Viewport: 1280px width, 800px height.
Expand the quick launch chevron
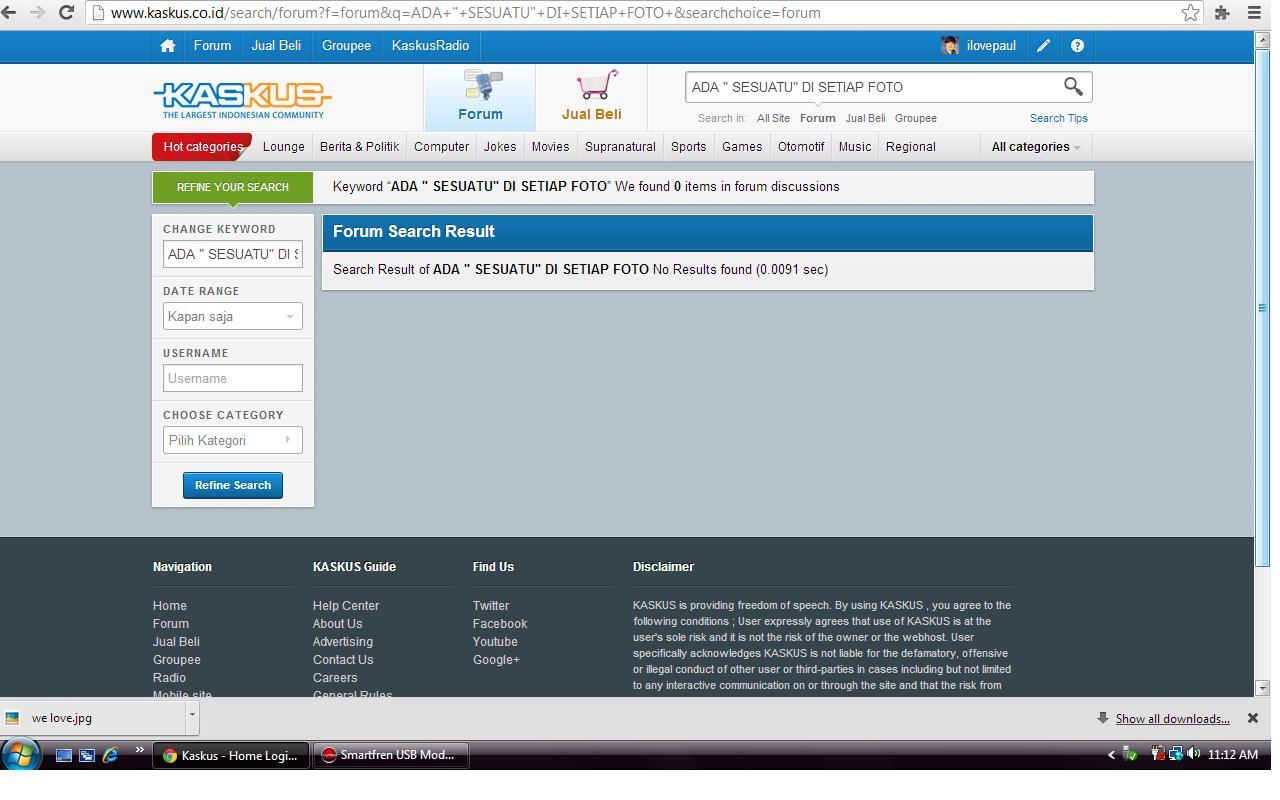pyautogui.click(x=139, y=750)
